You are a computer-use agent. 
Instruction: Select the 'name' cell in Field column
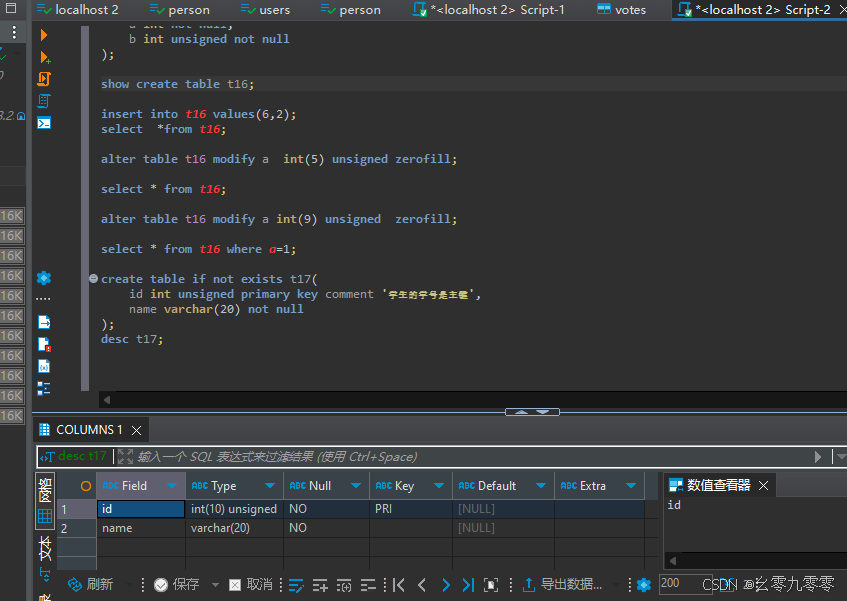pos(141,528)
